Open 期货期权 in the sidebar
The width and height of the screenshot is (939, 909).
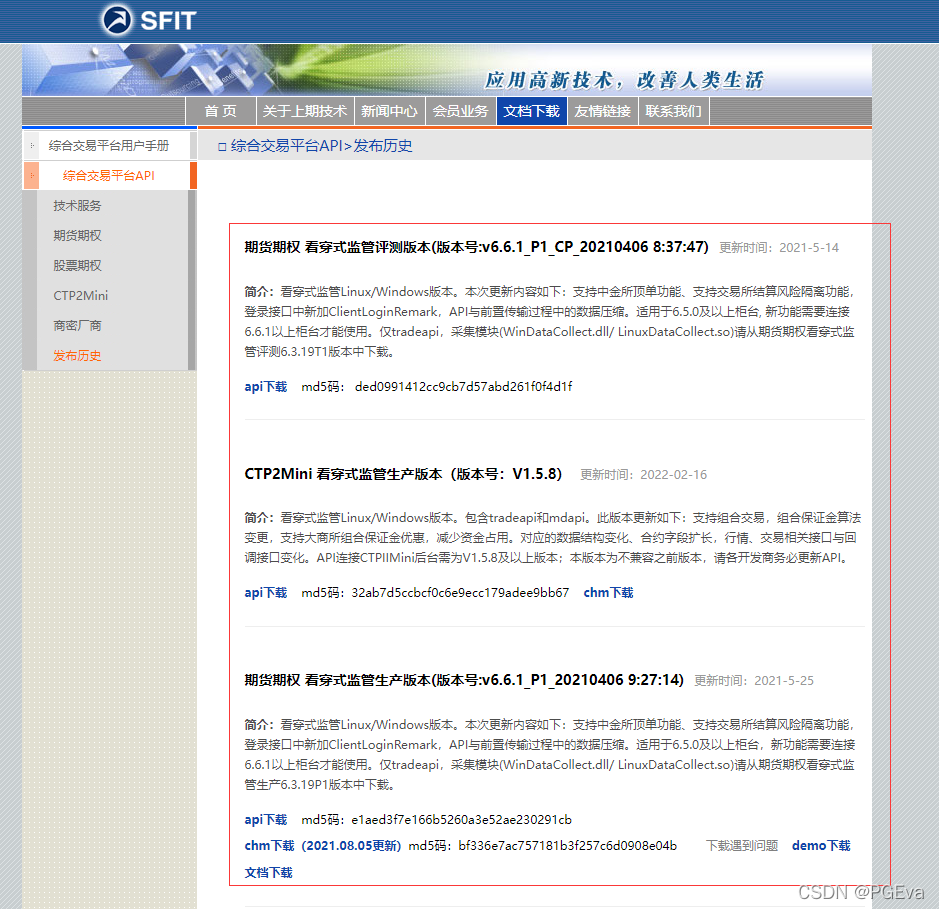click(77, 235)
